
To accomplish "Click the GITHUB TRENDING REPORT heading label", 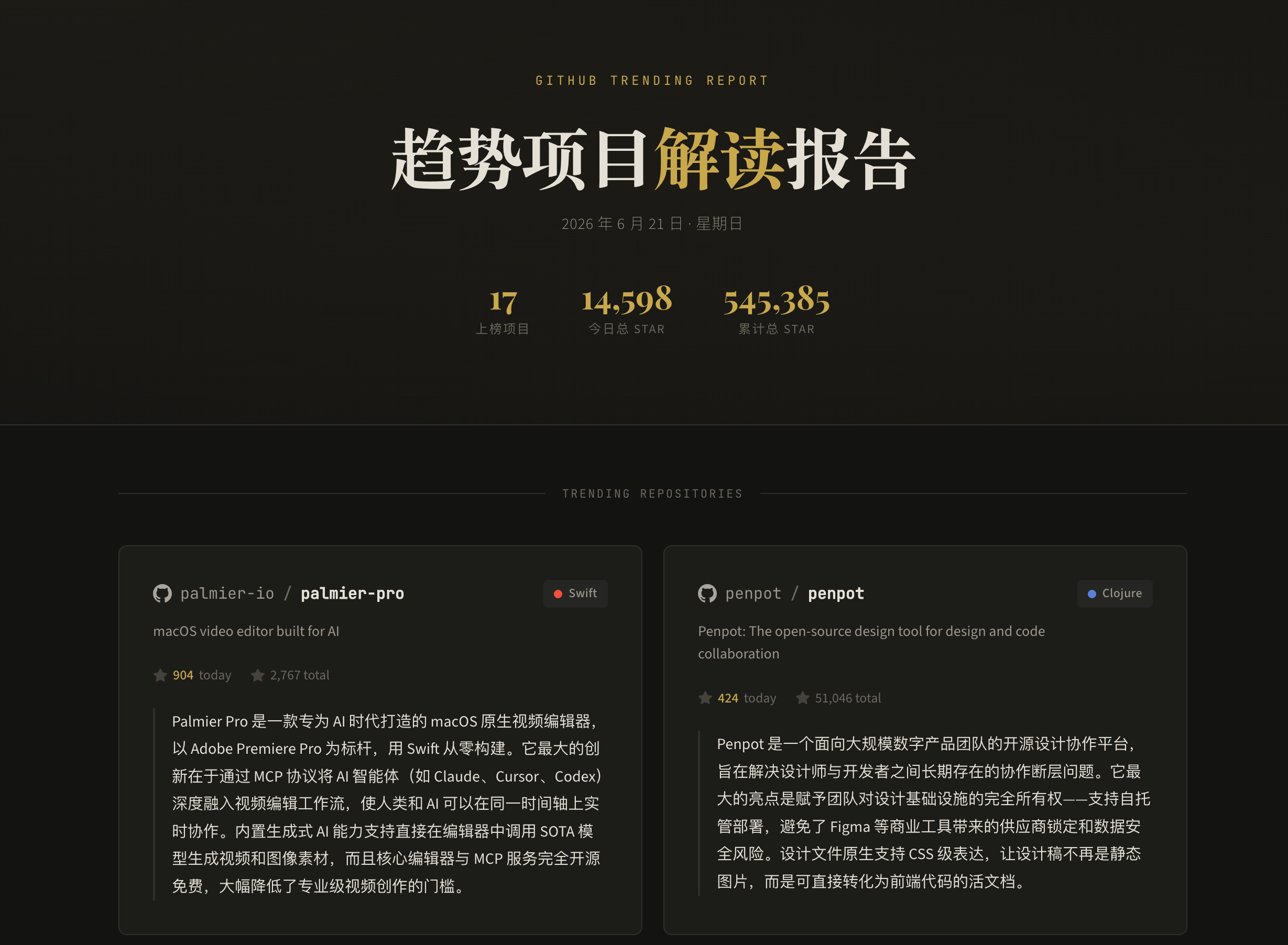I will tap(652, 81).
